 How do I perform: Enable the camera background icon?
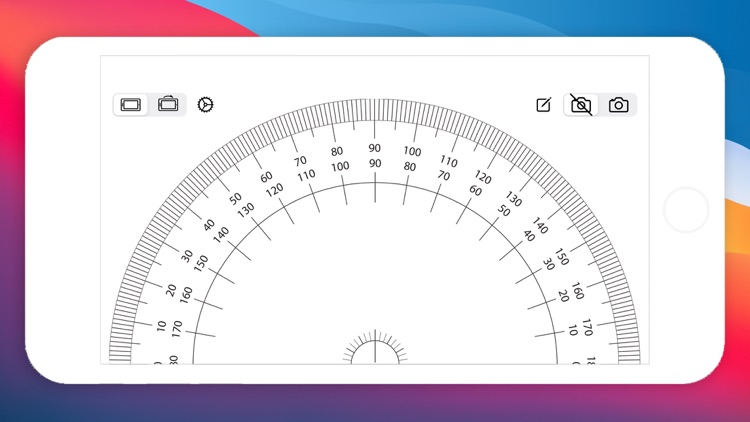tap(618, 105)
